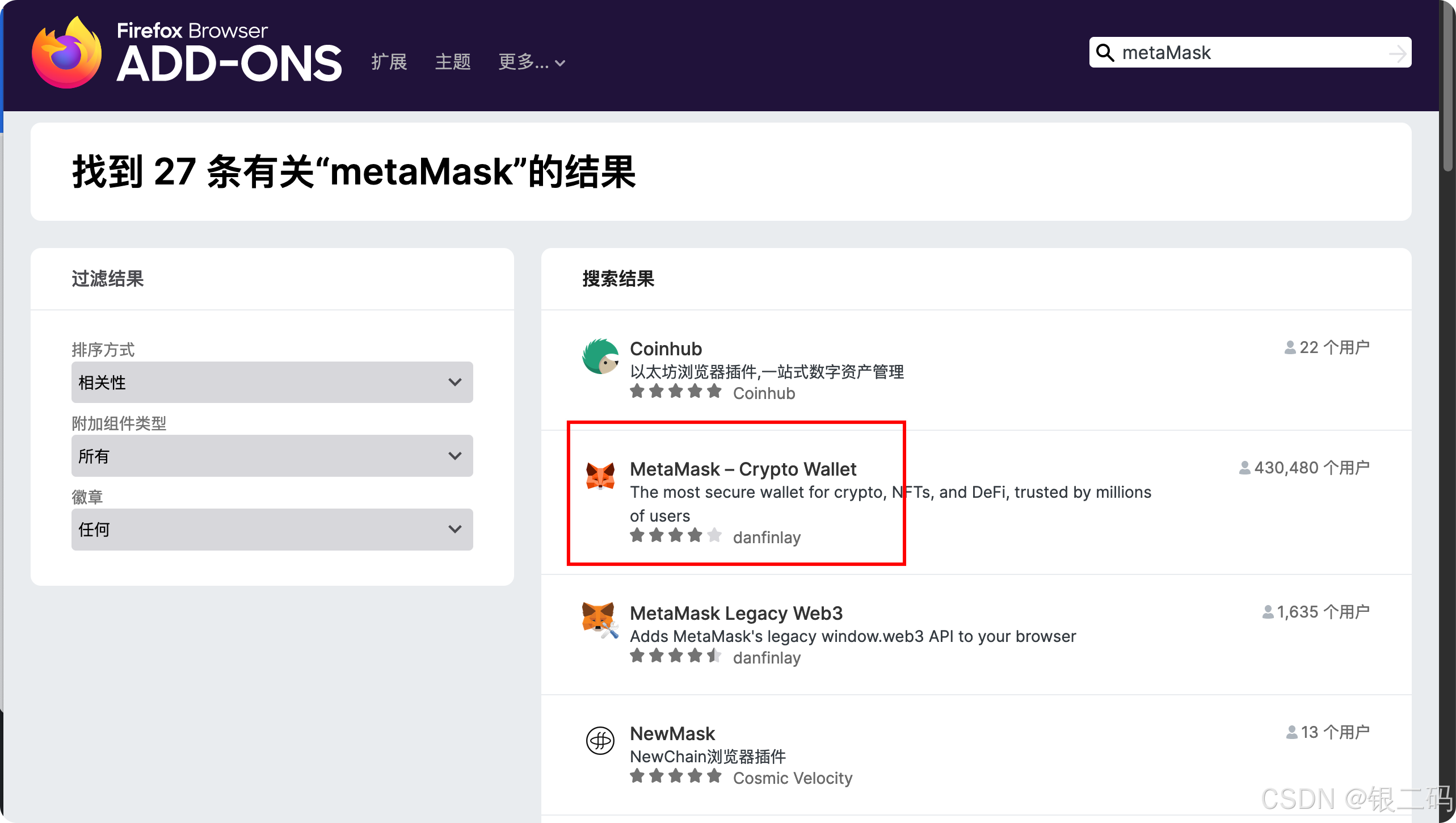Click the Firefox logo icon

tap(67, 53)
